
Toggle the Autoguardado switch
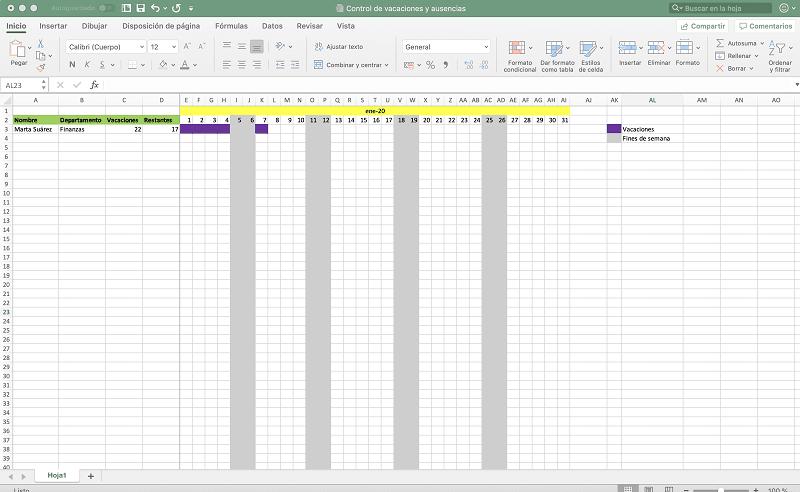point(105,8)
